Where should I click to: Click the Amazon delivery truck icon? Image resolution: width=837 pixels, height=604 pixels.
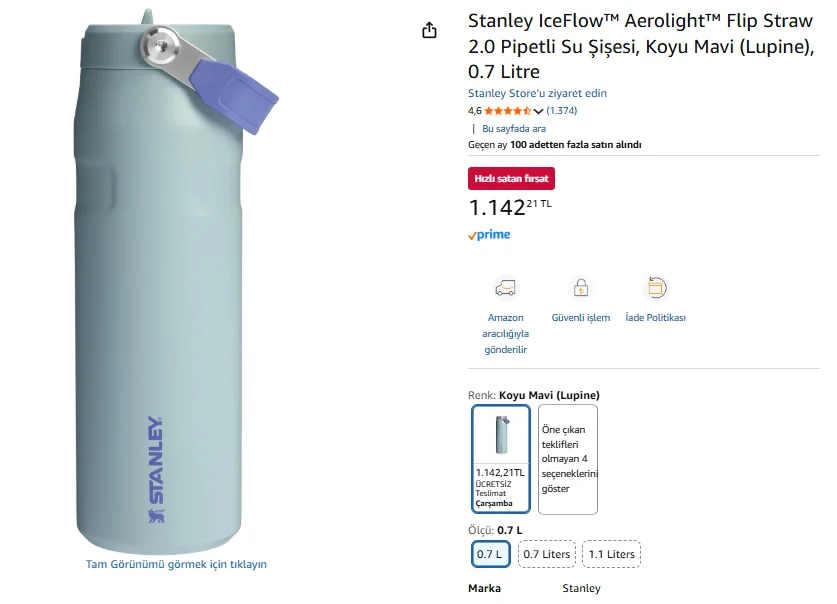[x=506, y=288]
